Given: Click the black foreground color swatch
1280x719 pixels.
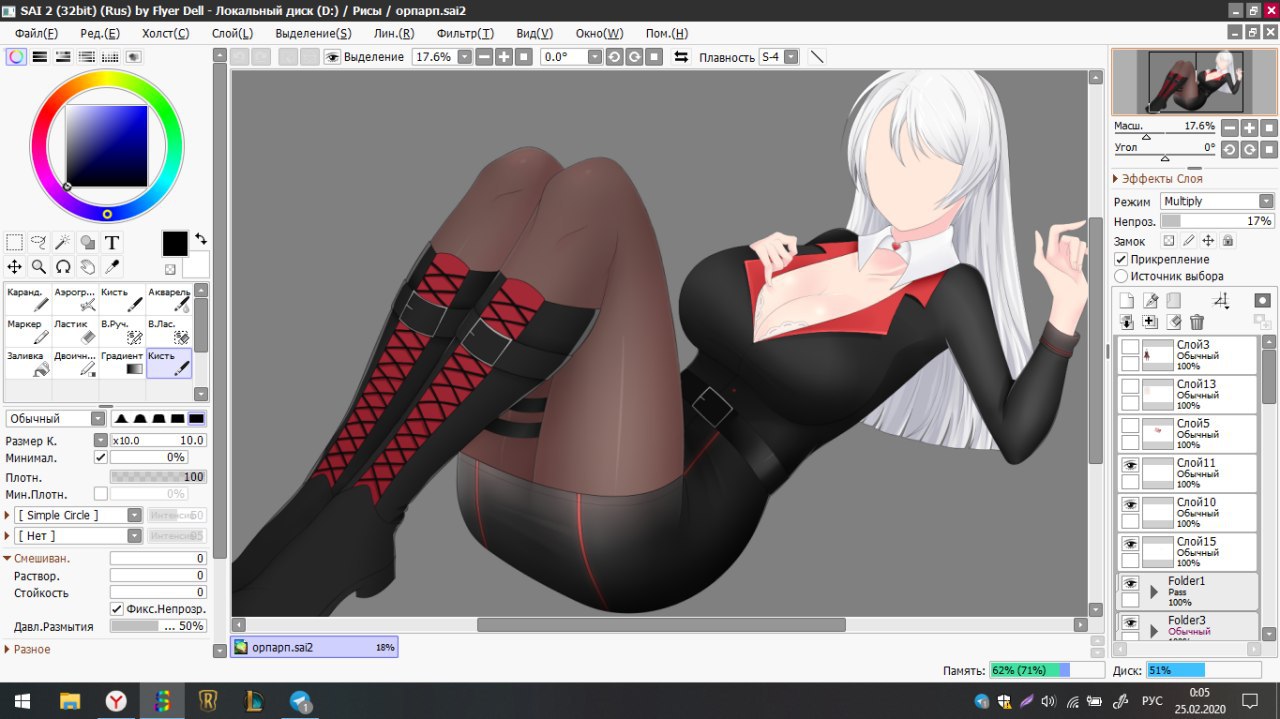Looking at the screenshot, I should 175,243.
